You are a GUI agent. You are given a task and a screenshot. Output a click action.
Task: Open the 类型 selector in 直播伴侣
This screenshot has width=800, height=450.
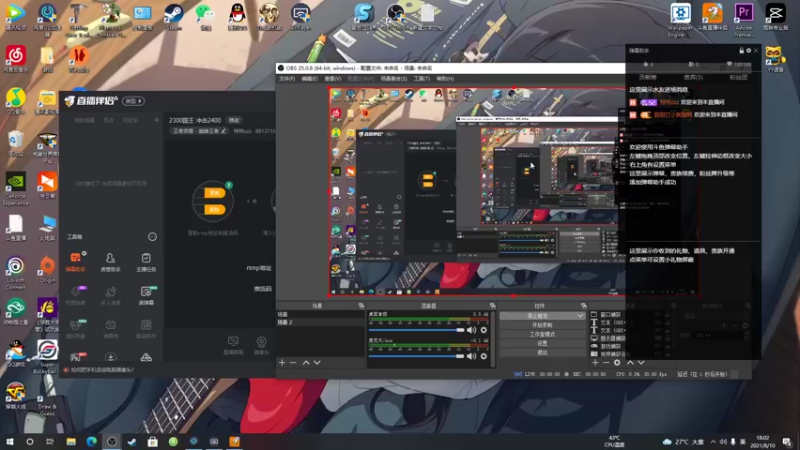[x=134, y=101]
